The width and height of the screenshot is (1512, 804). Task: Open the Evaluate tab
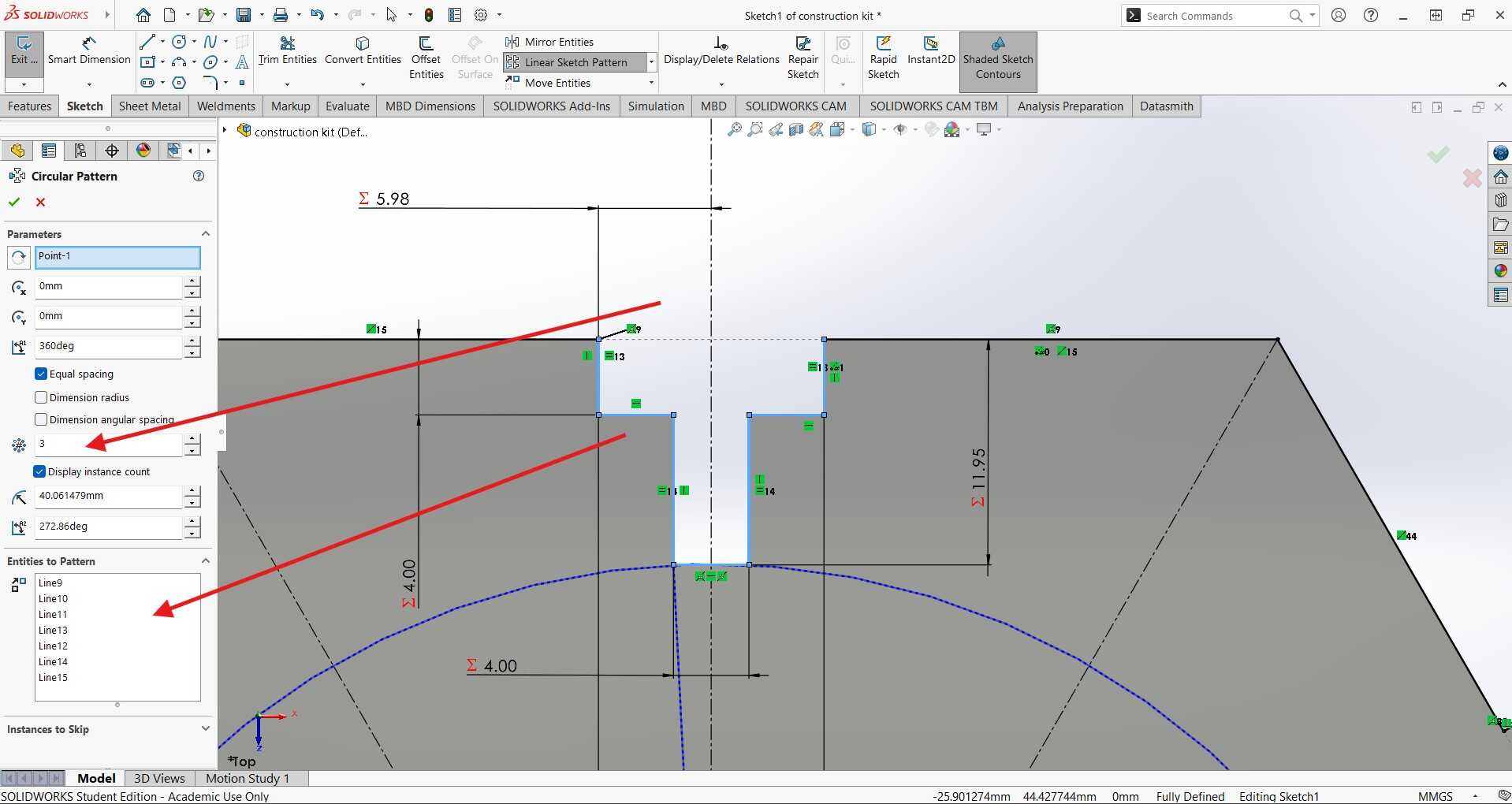click(x=348, y=106)
